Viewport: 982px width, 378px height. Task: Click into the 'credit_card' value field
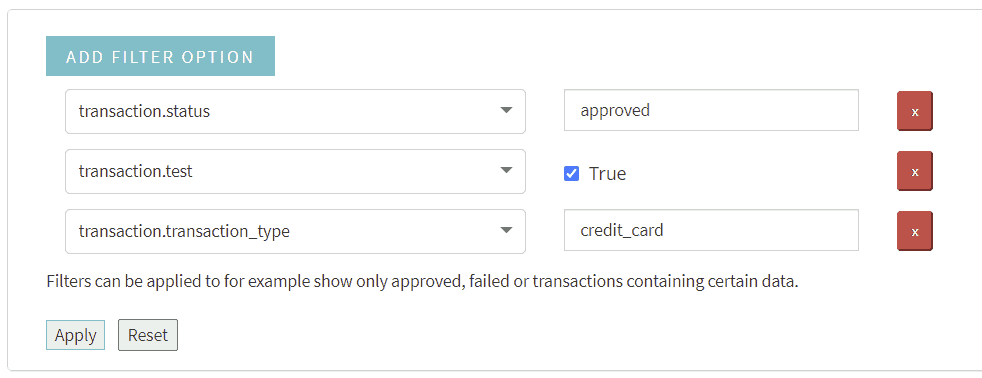[x=711, y=230]
